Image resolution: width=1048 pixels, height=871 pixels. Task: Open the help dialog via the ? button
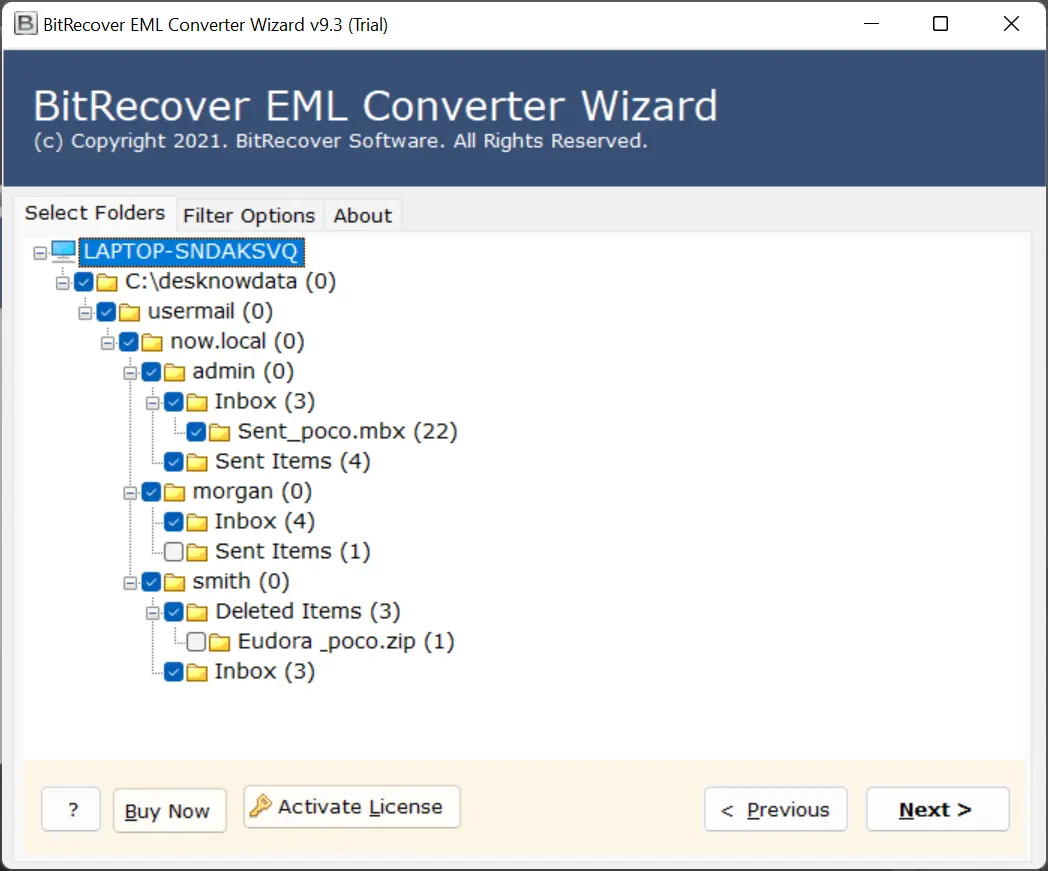pos(70,809)
